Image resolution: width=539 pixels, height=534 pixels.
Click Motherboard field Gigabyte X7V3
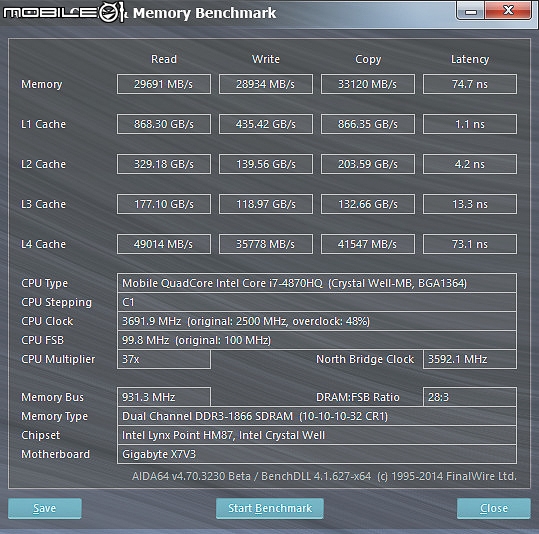[x=317, y=454]
